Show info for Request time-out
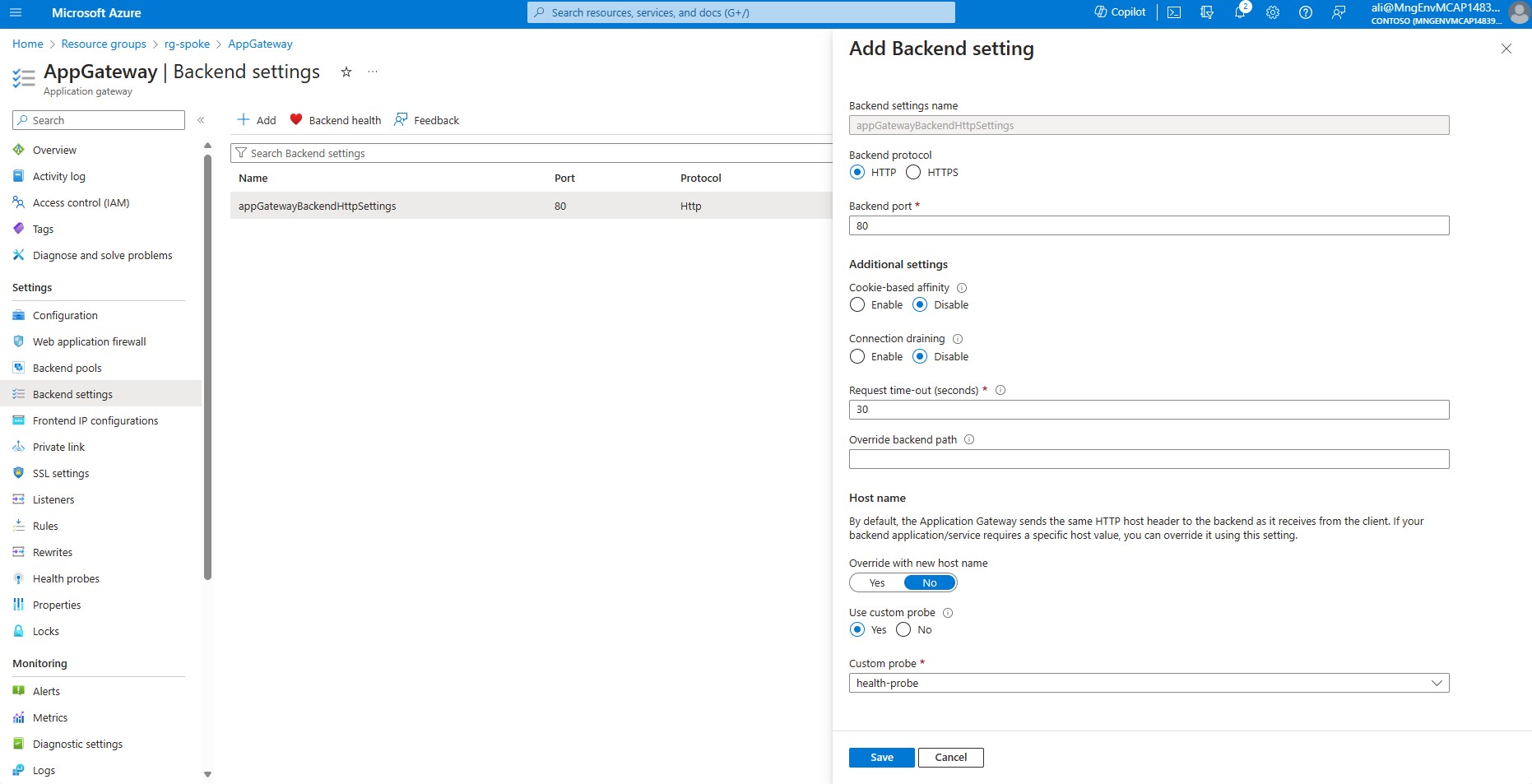This screenshot has height=784, width=1532. point(1000,391)
